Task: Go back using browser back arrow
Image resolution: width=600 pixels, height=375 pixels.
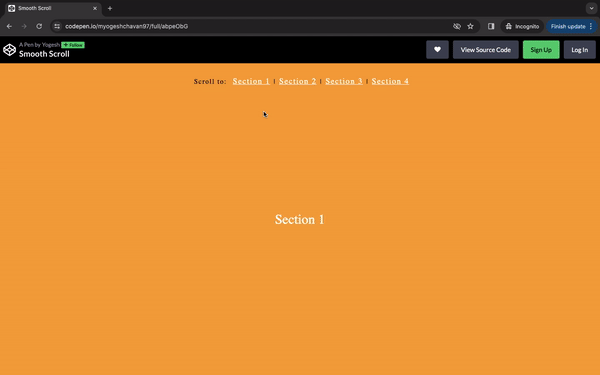Action: [x=9, y=26]
